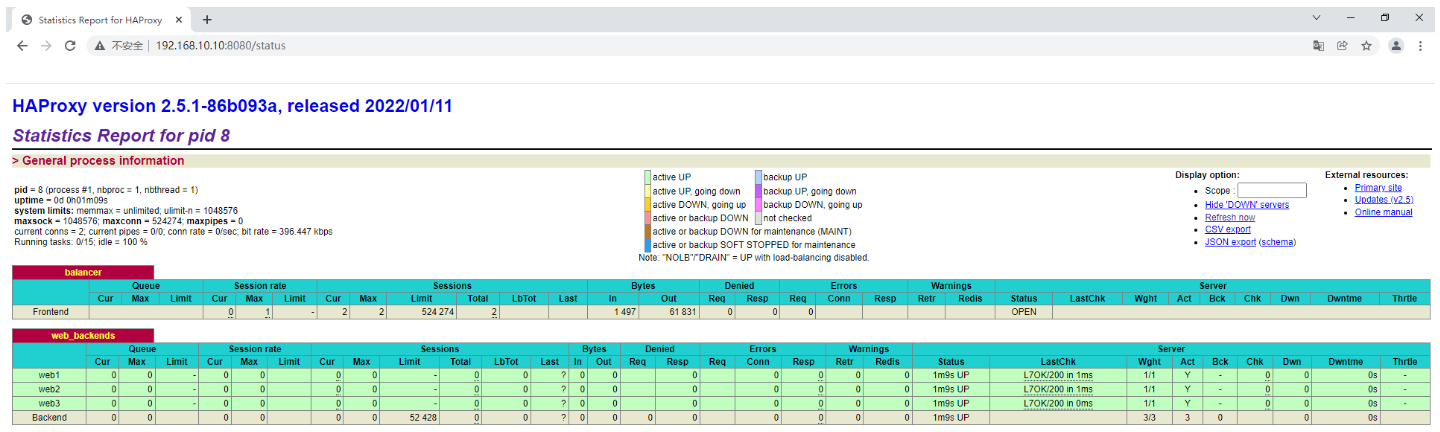
Task: Click the balancer Sessions column header
Action: click(453, 286)
